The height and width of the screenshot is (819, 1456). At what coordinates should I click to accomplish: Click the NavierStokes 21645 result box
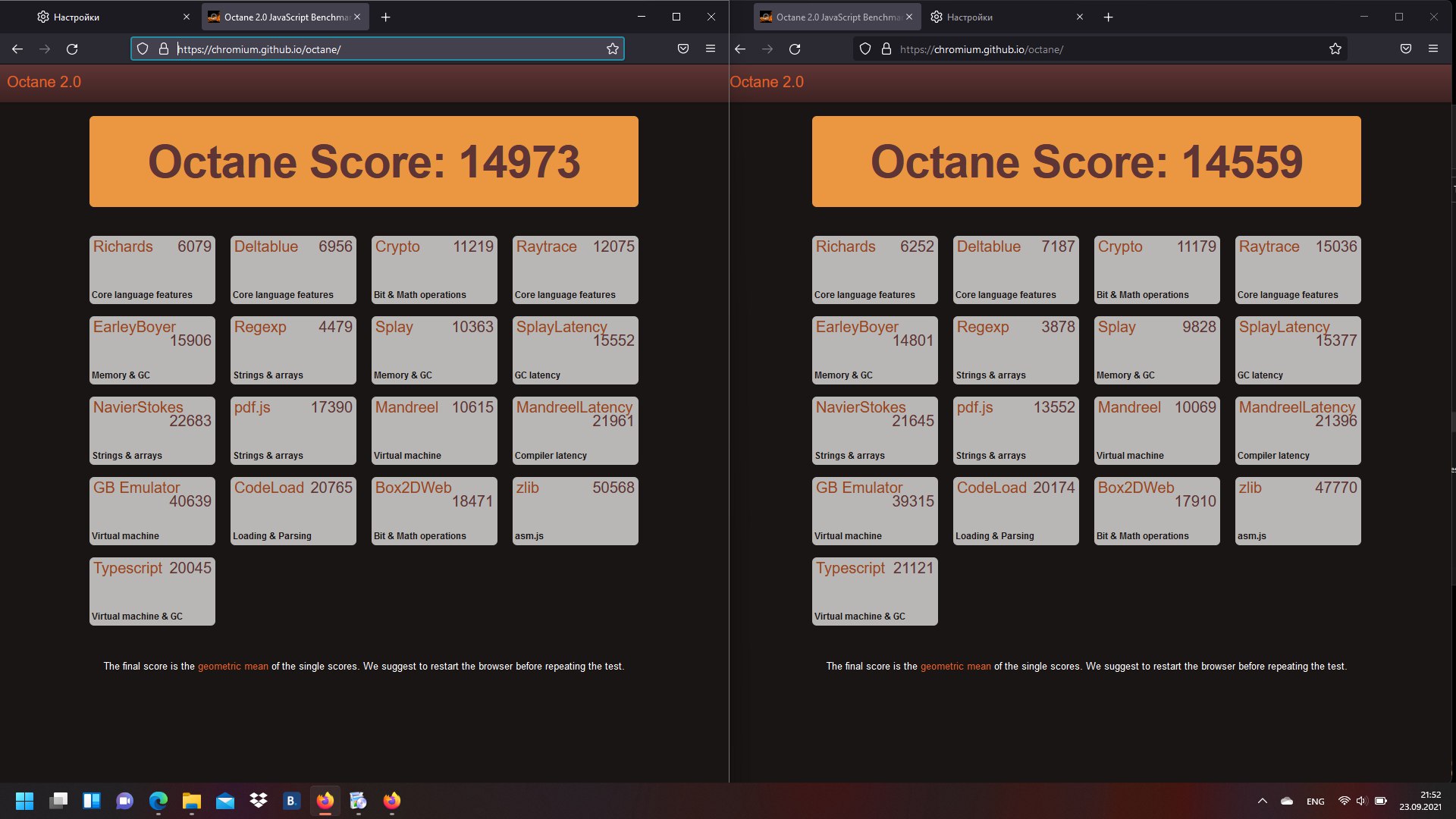875,431
